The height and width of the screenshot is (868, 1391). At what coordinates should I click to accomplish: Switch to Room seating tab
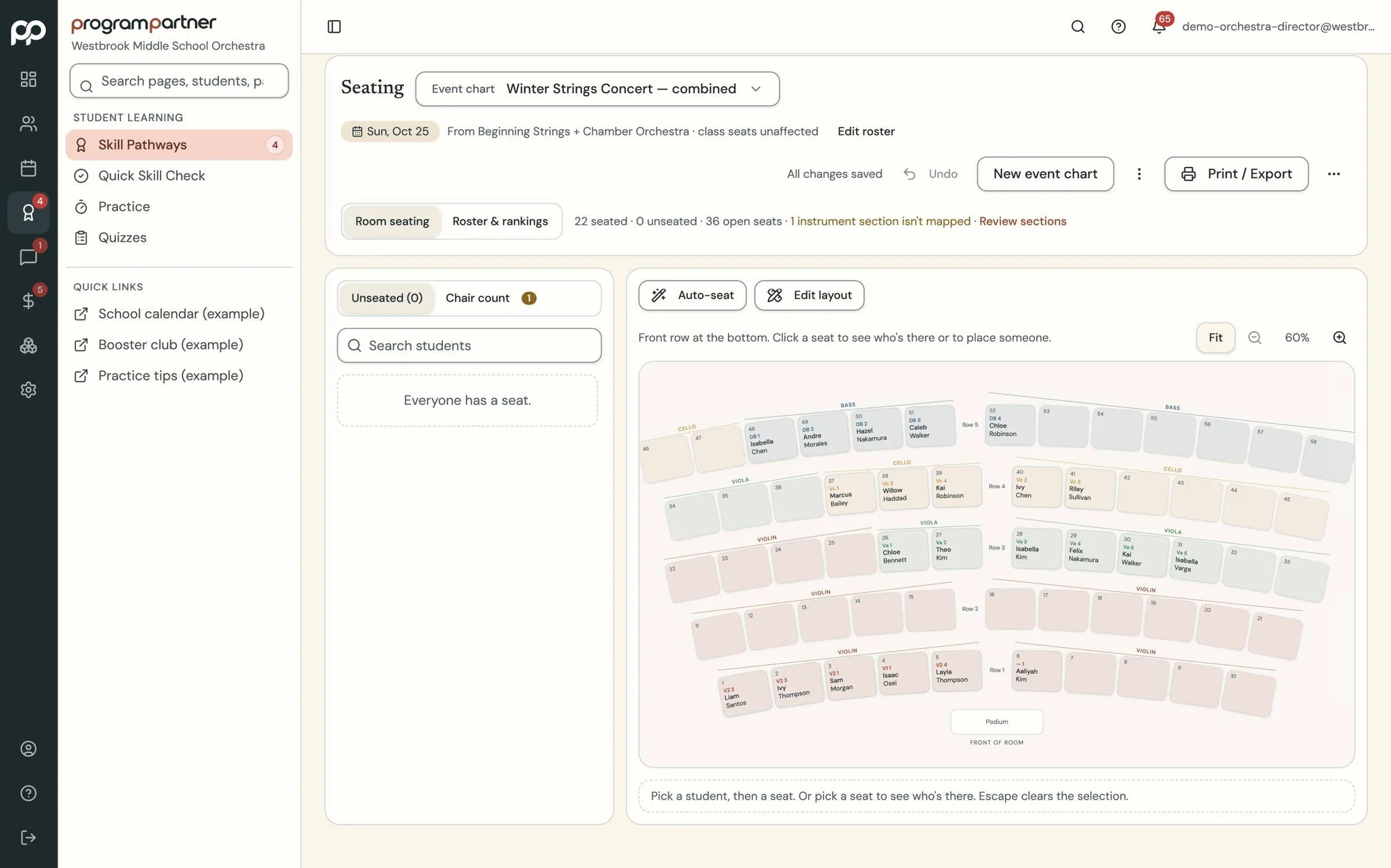392,221
